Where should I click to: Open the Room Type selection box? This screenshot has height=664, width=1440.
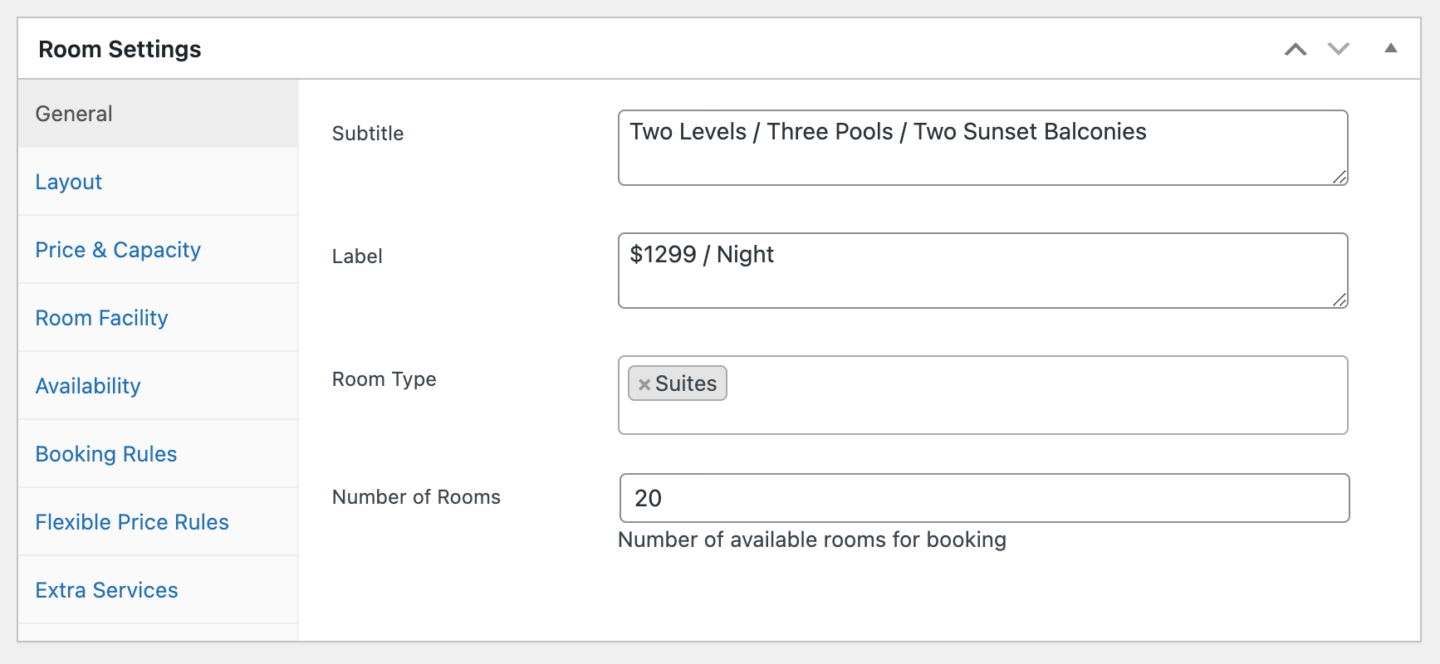click(1000, 395)
